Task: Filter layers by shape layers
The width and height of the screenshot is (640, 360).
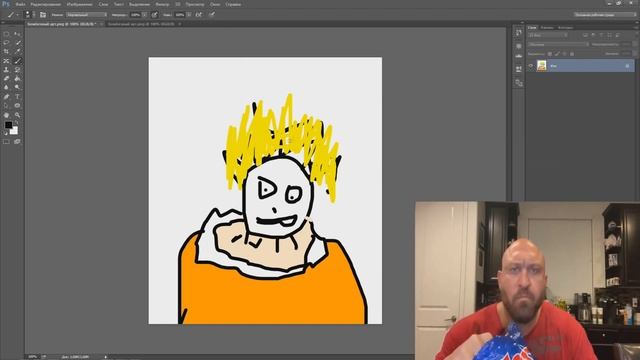Action: (609, 36)
